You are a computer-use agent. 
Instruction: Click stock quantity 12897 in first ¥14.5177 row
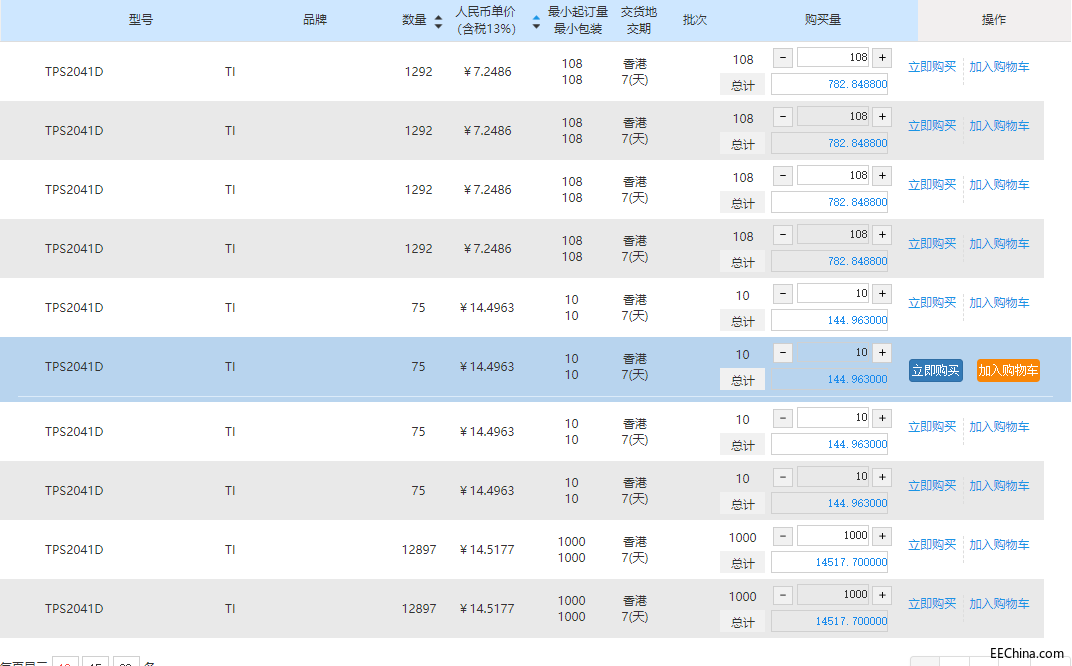(x=418, y=549)
